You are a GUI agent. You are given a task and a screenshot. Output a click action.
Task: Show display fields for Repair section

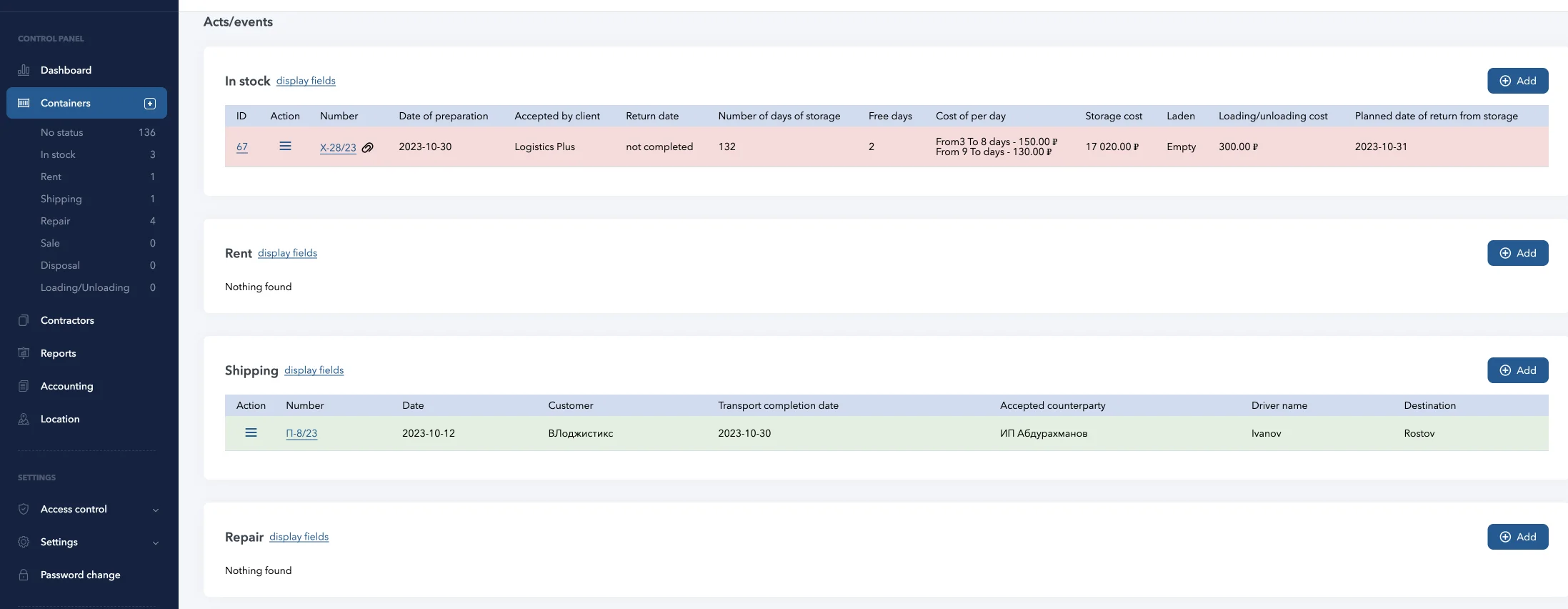299,537
